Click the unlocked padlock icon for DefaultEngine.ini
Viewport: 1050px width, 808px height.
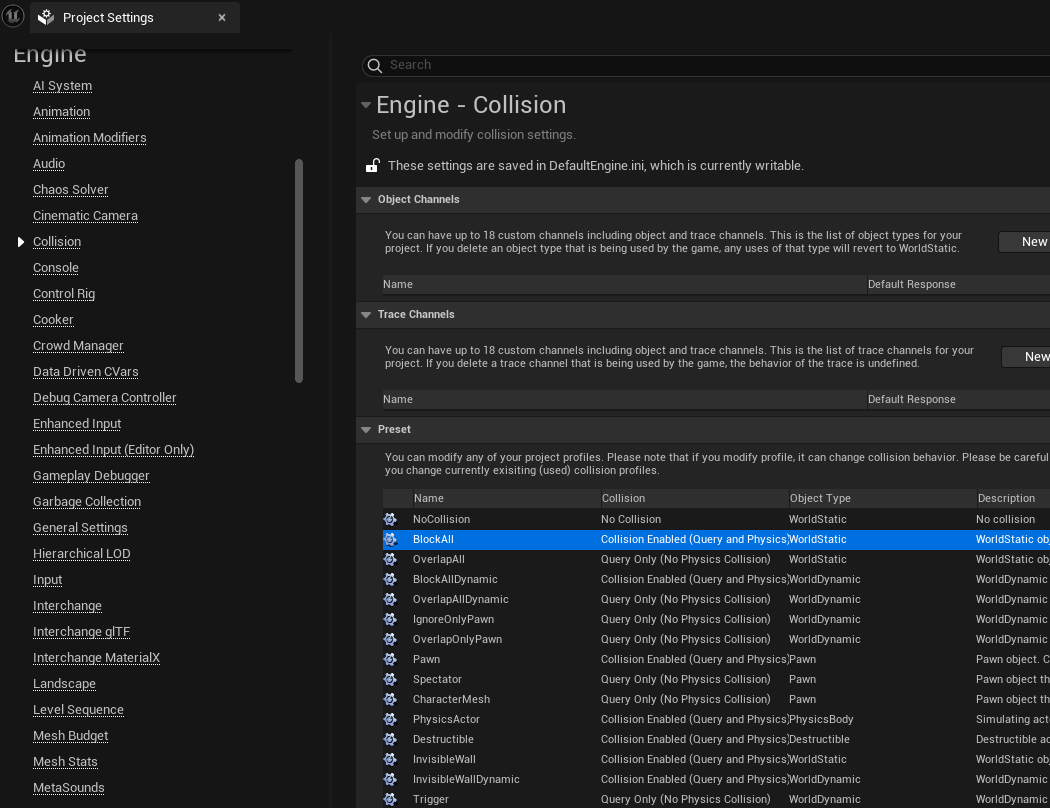coord(373,165)
